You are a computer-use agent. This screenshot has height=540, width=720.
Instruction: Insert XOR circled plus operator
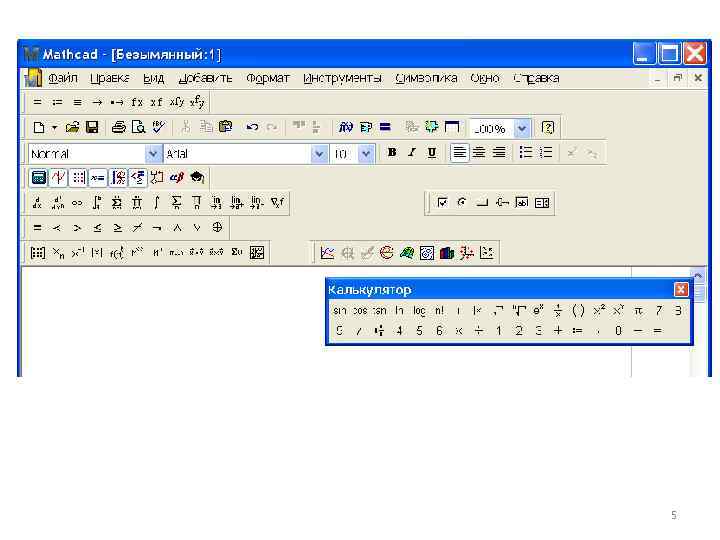(x=217, y=227)
